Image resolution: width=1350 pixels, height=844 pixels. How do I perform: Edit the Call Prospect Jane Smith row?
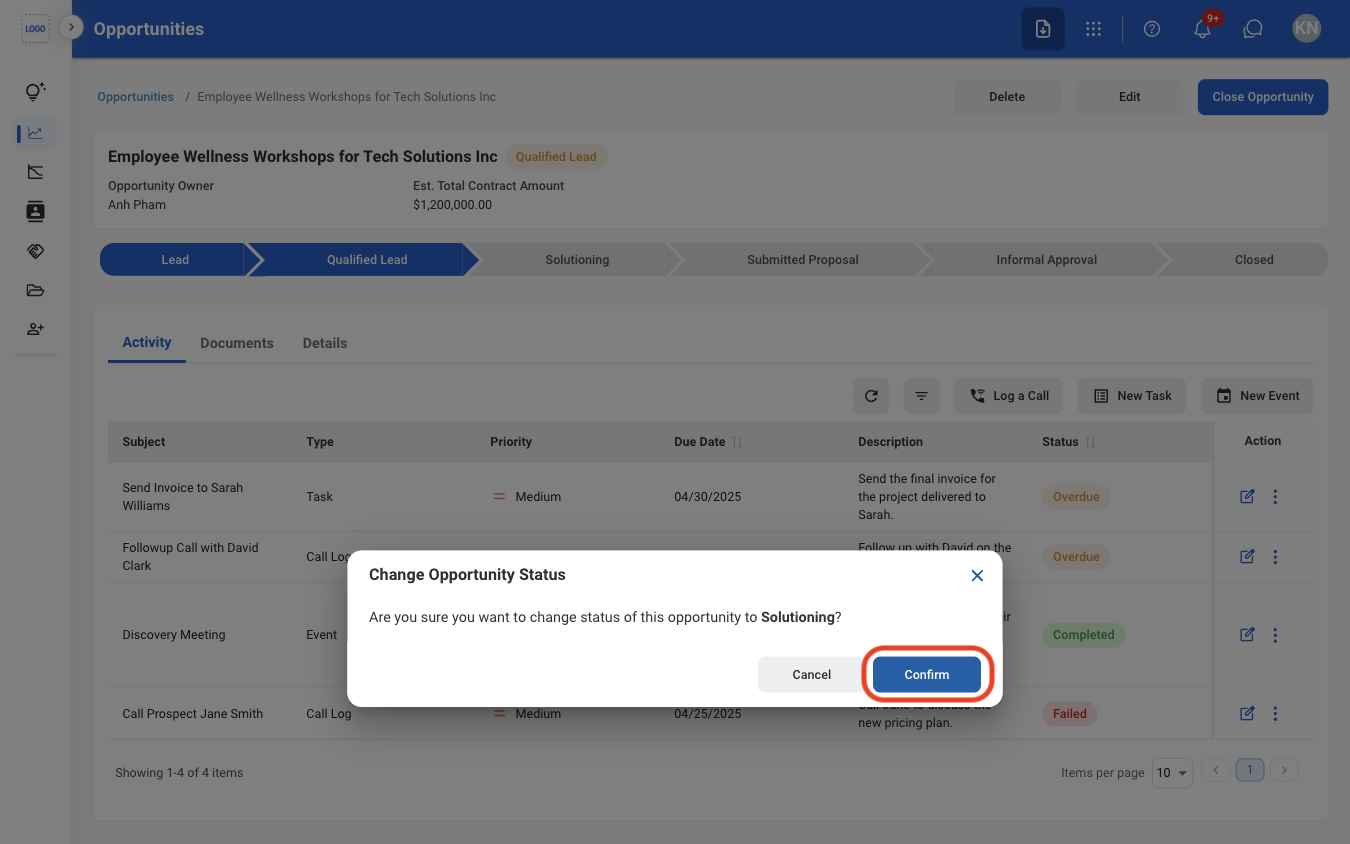coord(1247,714)
